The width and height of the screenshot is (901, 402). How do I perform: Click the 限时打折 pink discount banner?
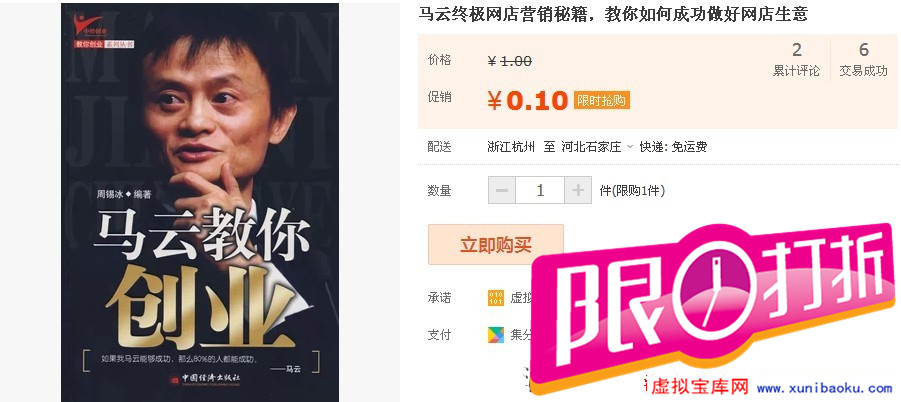click(713, 307)
